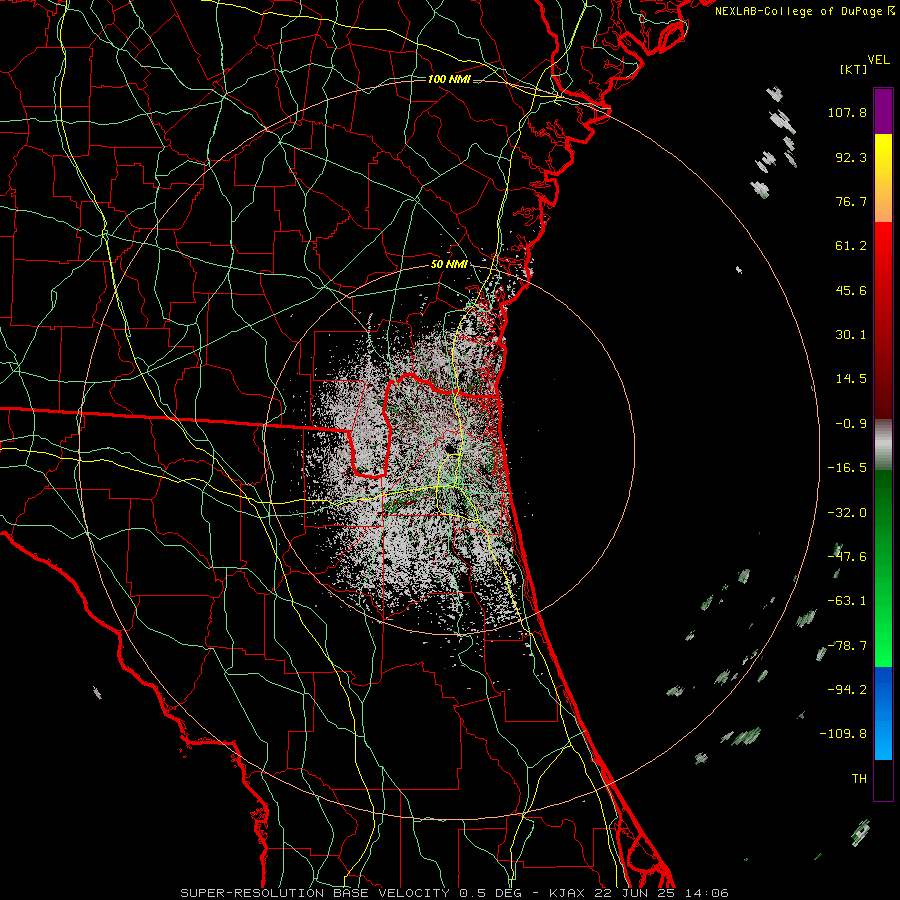Viewport: 900px width, 900px height.
Task: Pick the green segment of velocity scale
Action: point(883,568)
